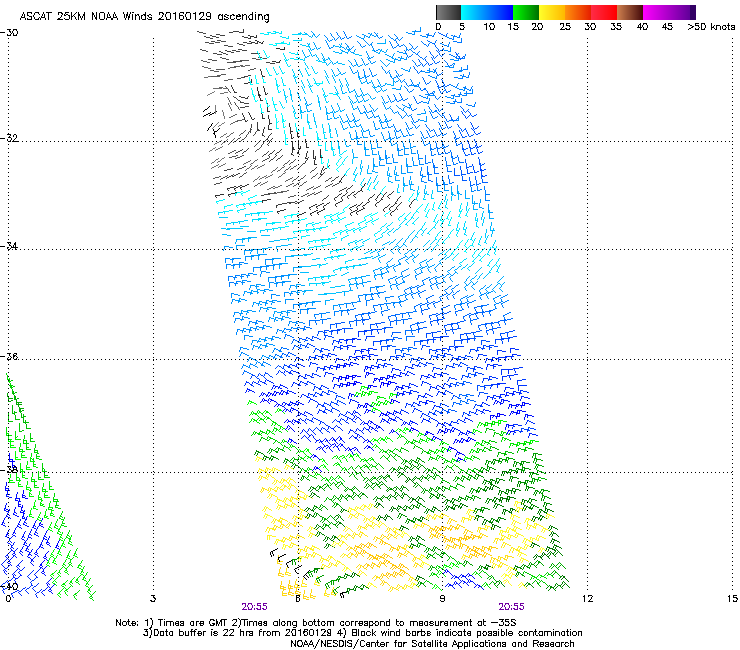Click the '15' longitude axis label

point(732,599)
